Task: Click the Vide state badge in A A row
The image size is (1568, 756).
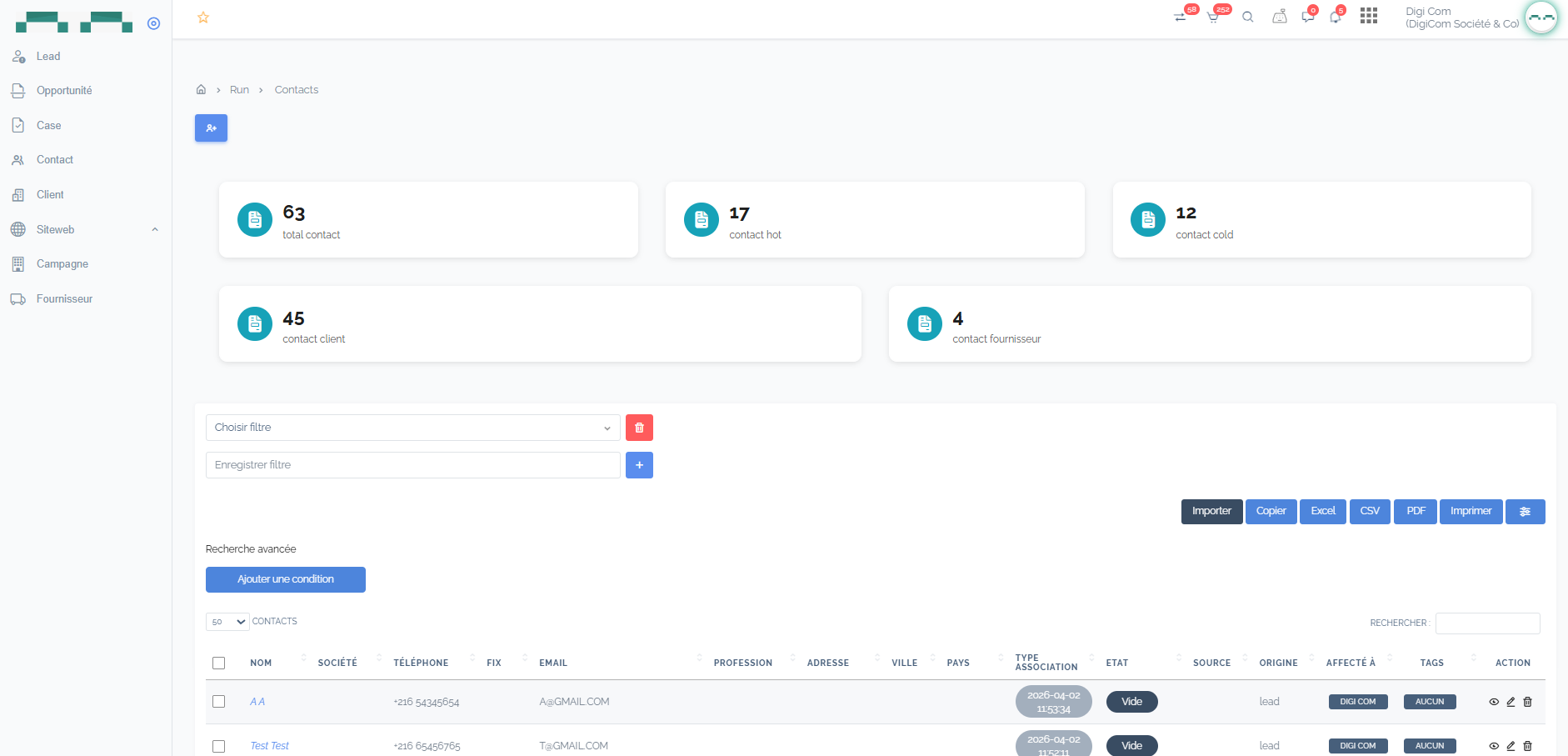Action: coord(1132,702)
